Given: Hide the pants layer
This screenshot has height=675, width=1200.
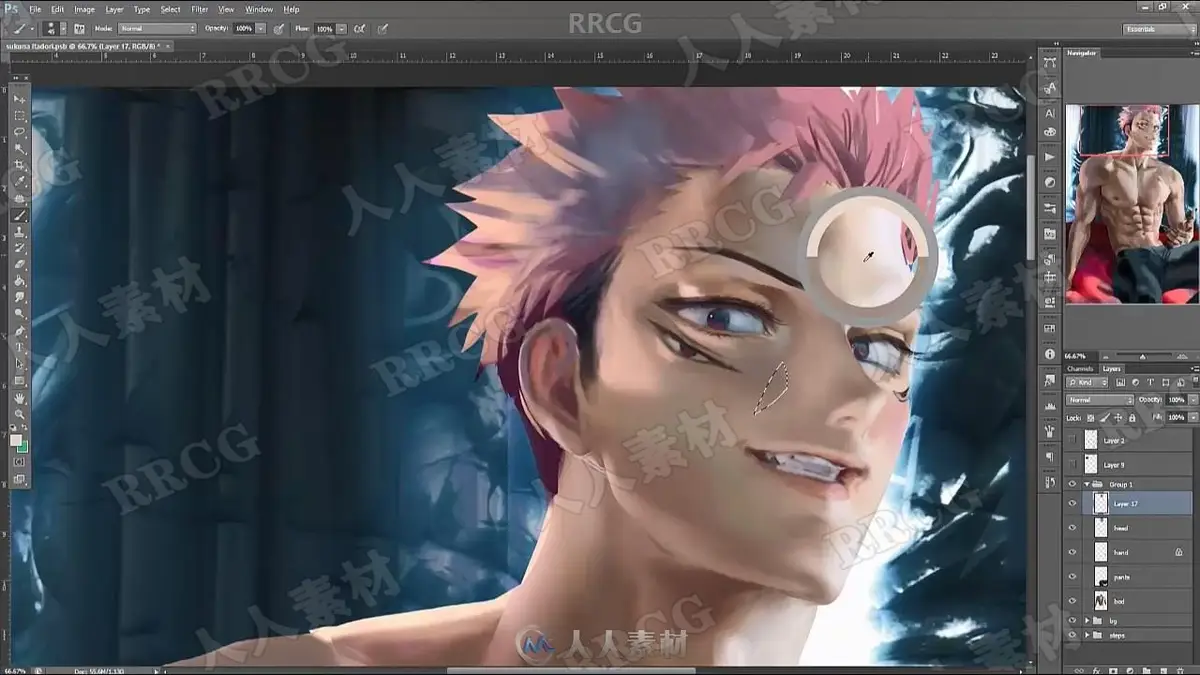Looking at the screenshot, I should (1072, 577).
